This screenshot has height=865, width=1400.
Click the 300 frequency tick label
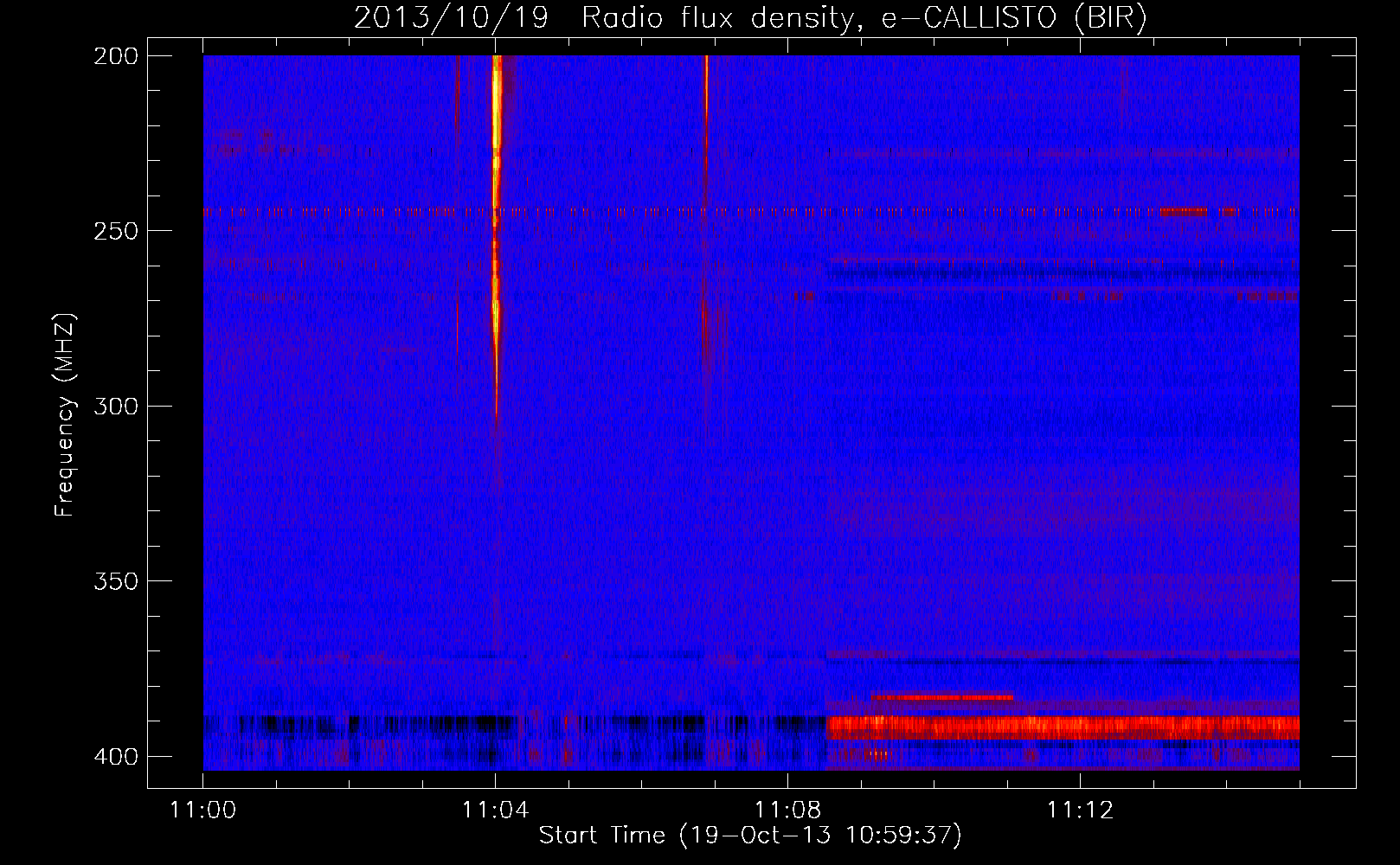(x=115, y=407)
